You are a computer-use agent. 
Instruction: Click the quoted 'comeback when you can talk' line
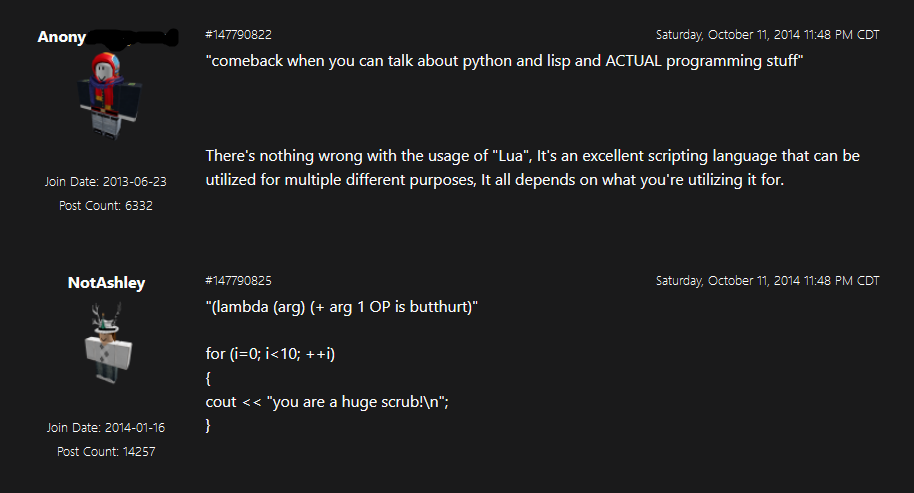(x=504, y=61)
